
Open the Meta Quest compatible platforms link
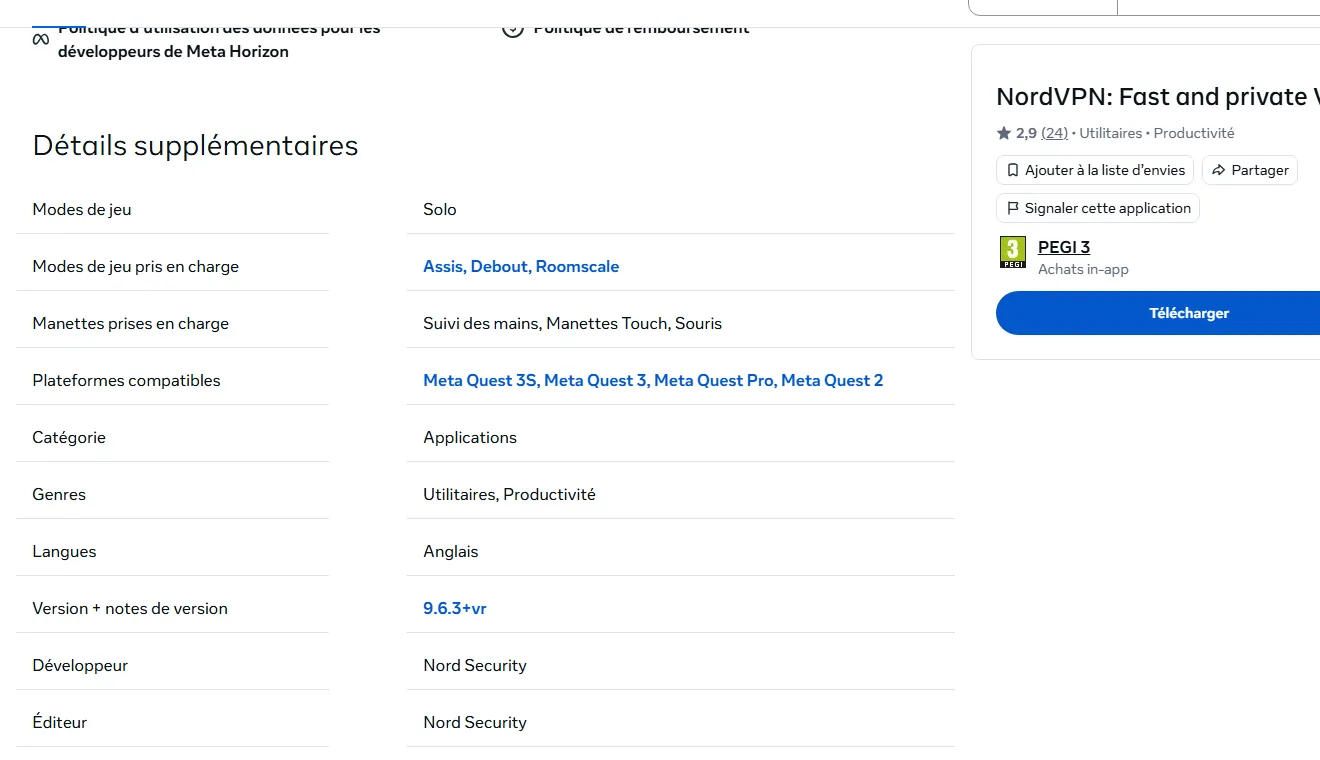coord(653,380)
